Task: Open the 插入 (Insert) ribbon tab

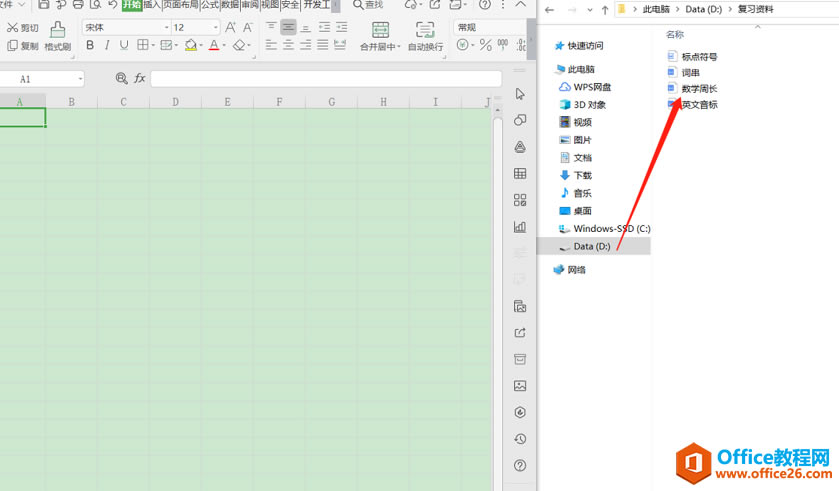Action: [152, 5]
